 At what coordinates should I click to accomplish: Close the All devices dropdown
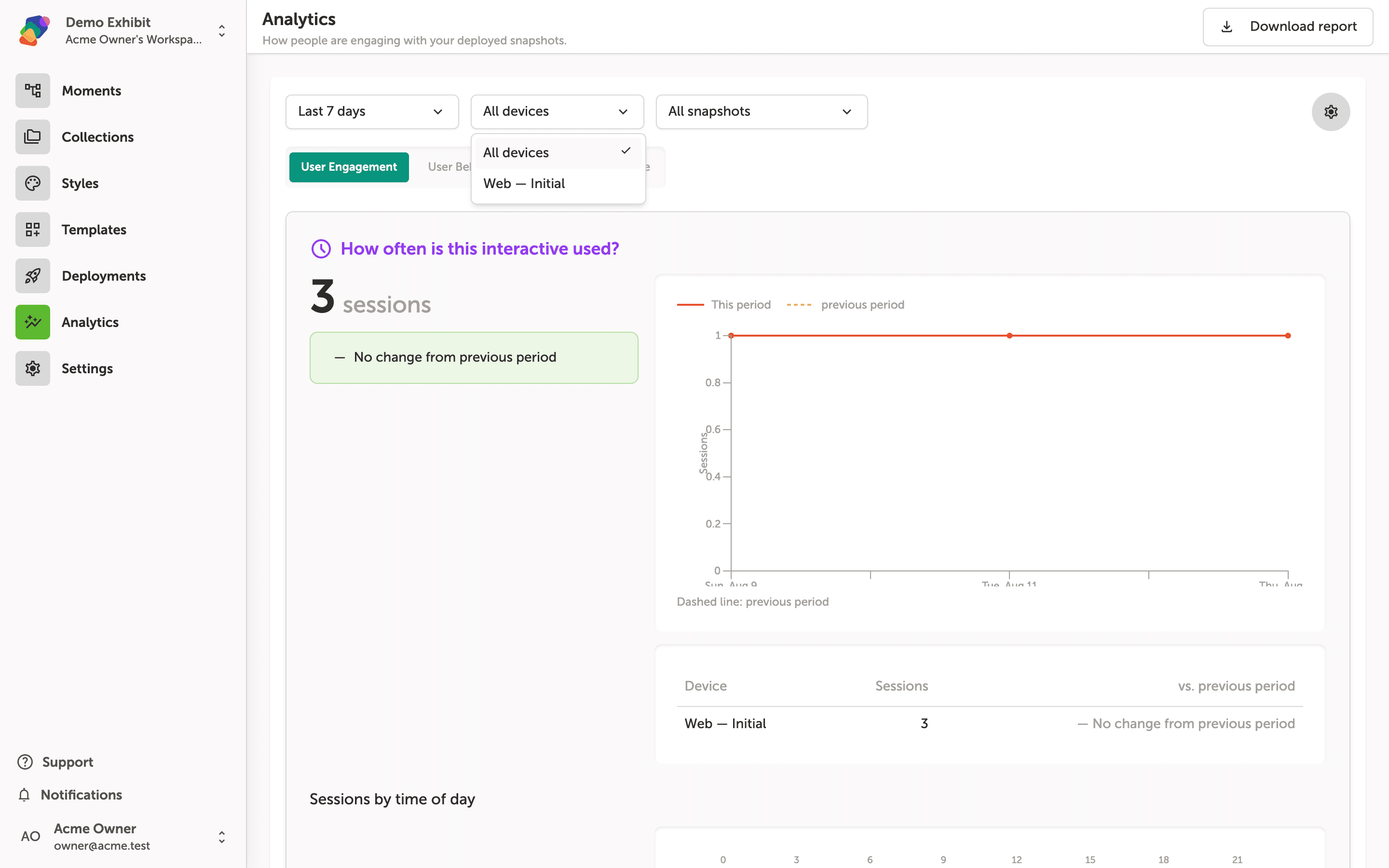(557, 111)
